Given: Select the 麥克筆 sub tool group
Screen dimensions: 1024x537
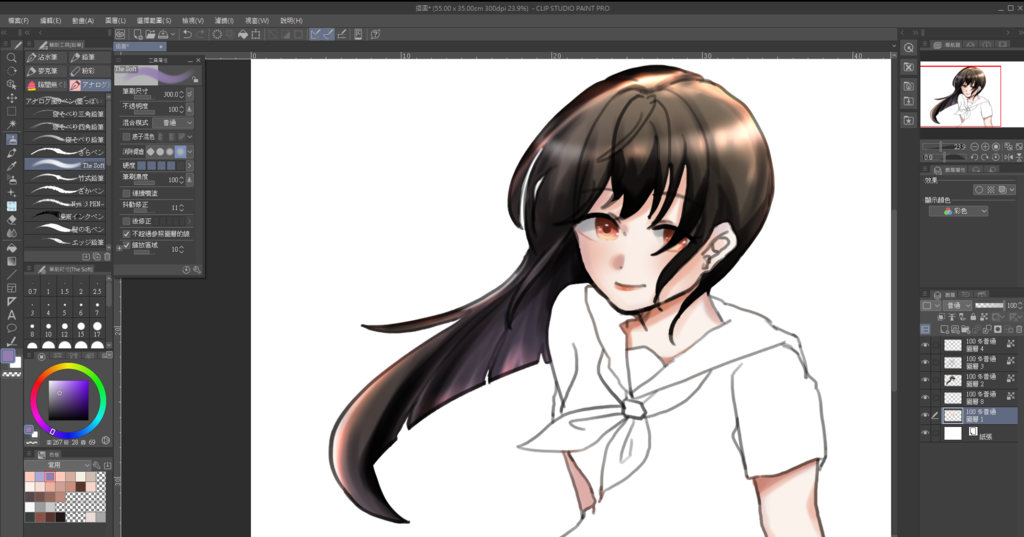Looking at the screenshot, I should pos(46,71).
